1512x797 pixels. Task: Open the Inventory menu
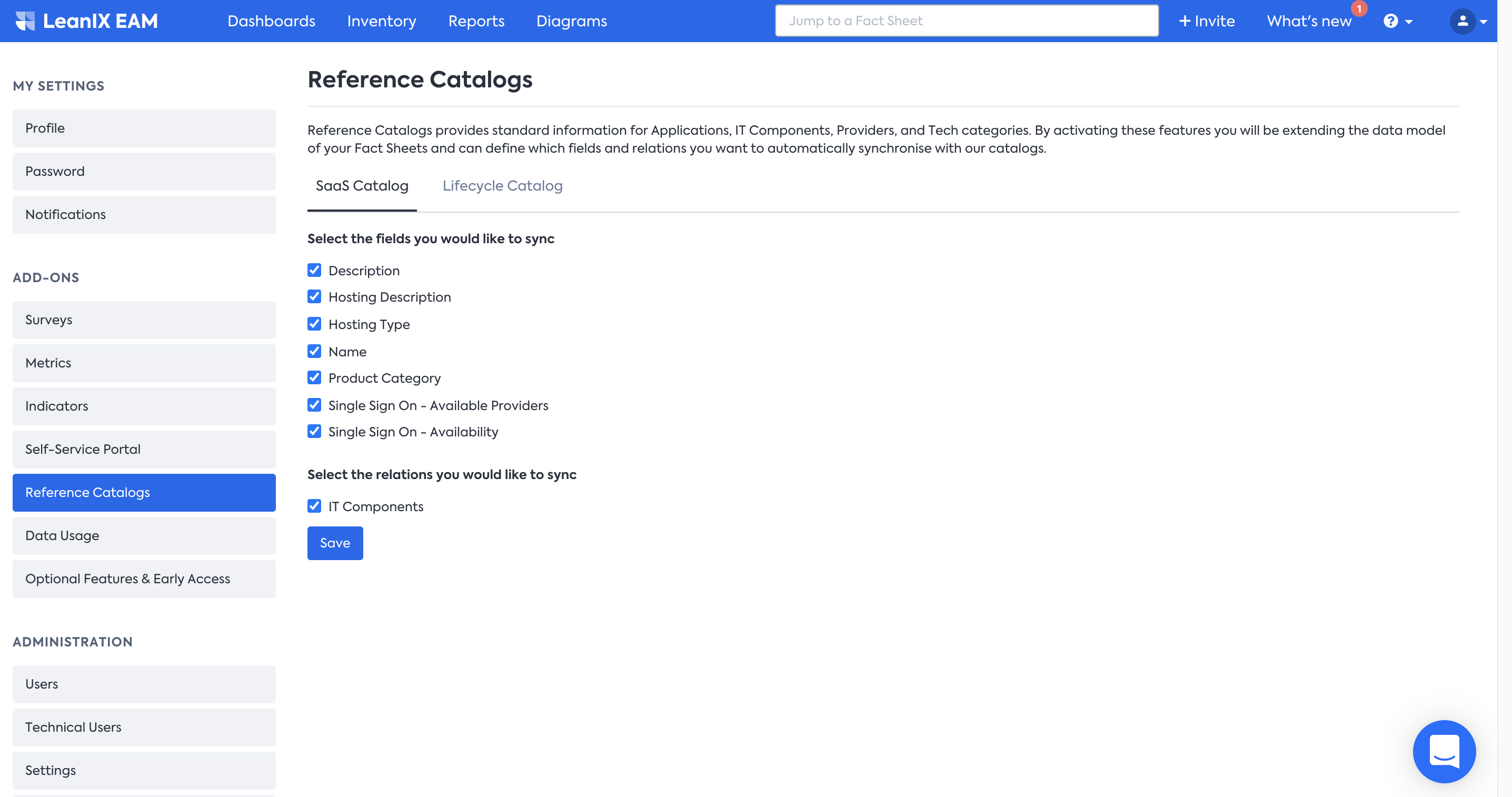click(382, 21)
